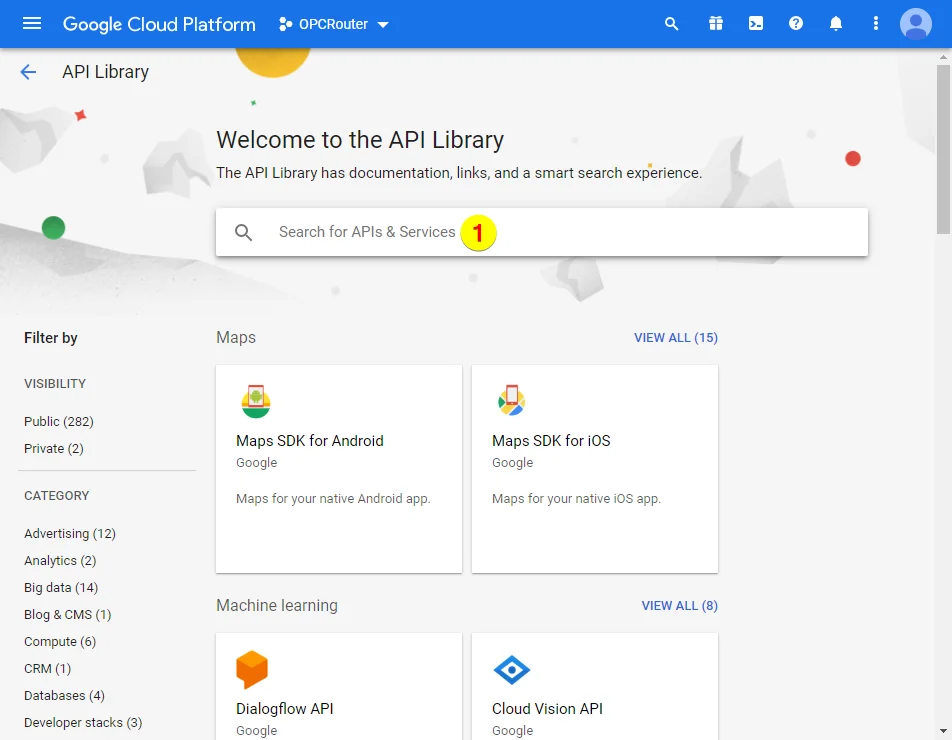The height and width of the screenshot is (740, 952).
Task: Open the free trial gift icon
Action: [x=716, y=24]
